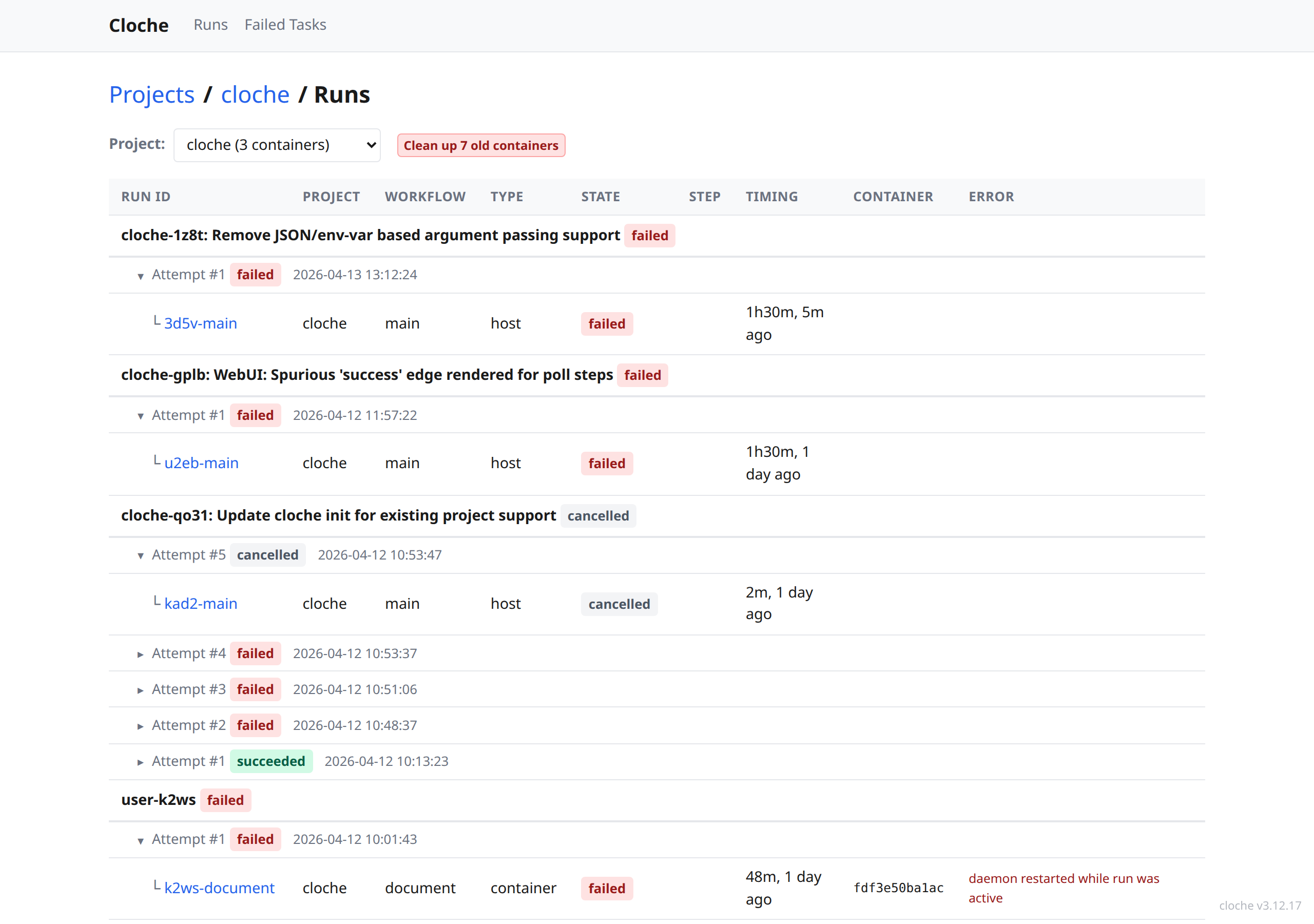Viewport: 1314px width, 924px height.
Task: Click the WORKFLOW column header
Action: click(x=425, y=197)
